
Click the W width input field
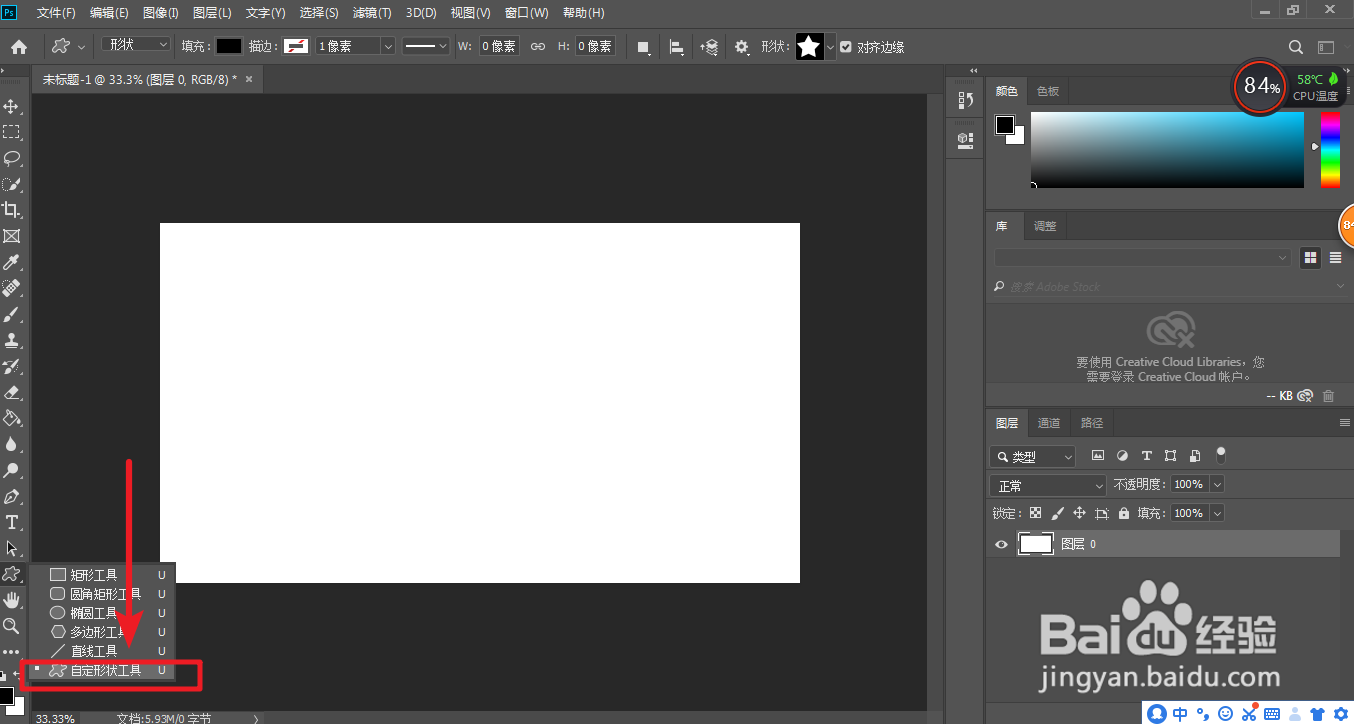[499, 46]
